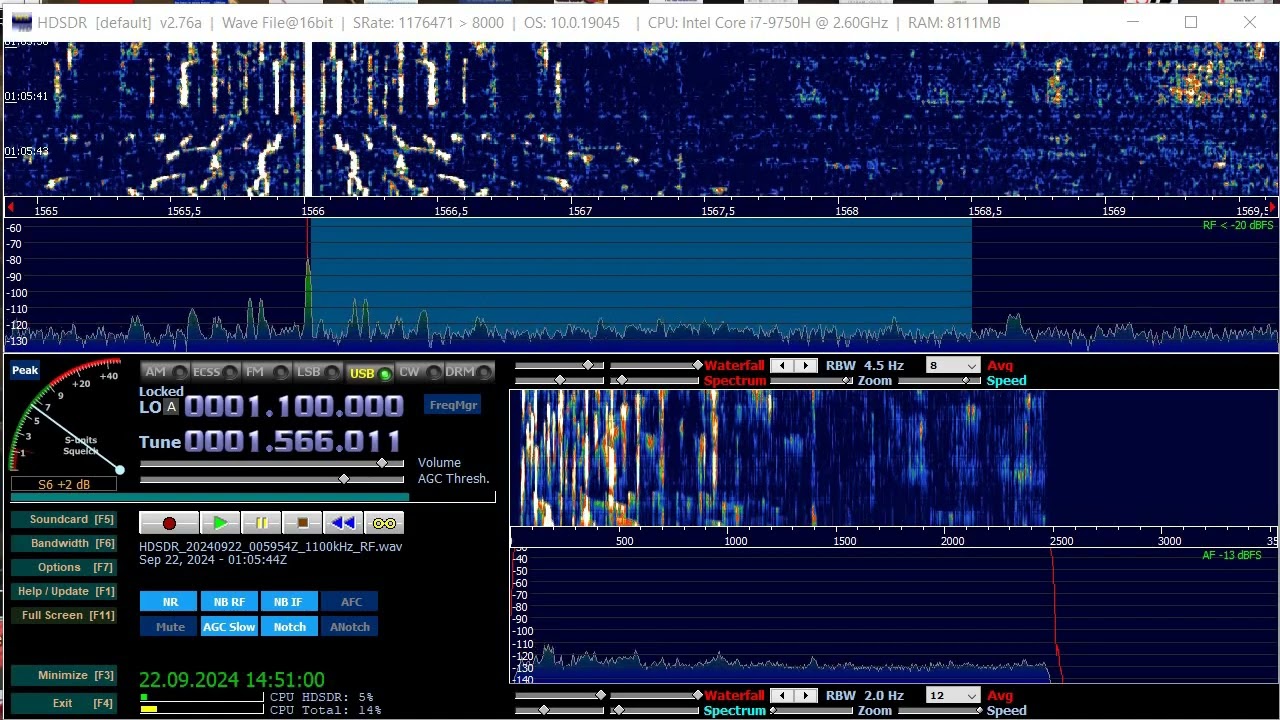
Task: Switch to Full Screen [F11]
Action: (63, 615)
